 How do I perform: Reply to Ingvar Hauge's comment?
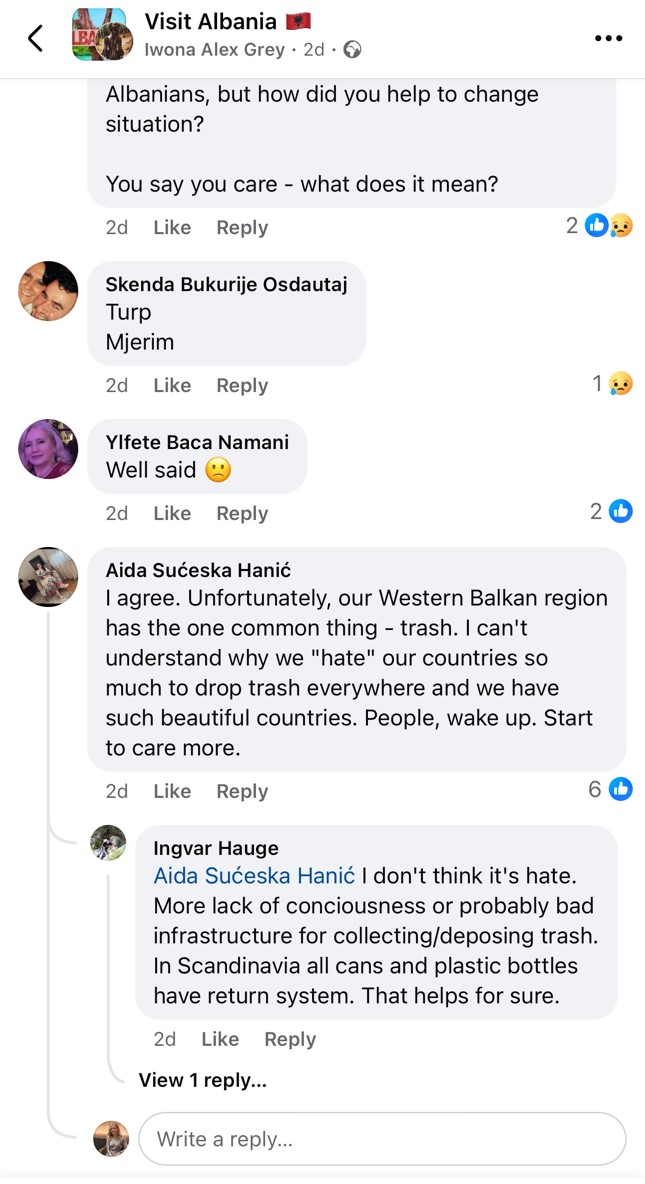[x=290, y=1039]
